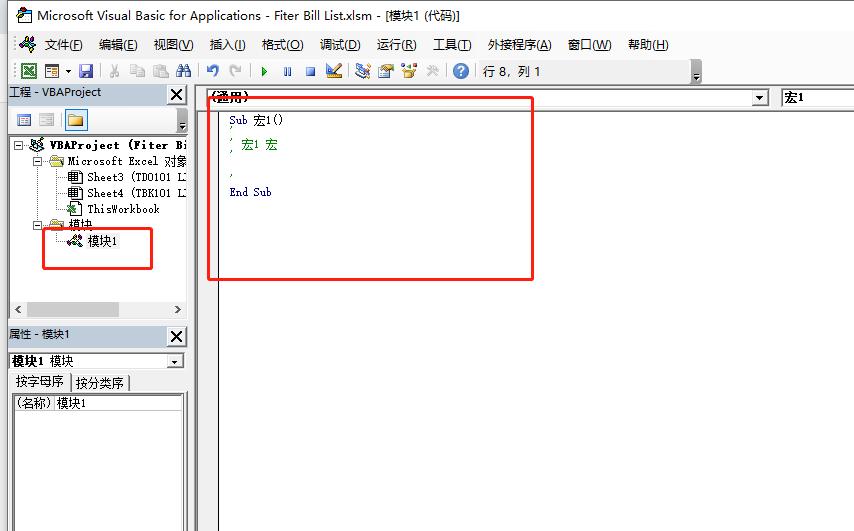Click the Insert UserForm toolbar icon
Viewport: 854px width, 531px height.
pos(52,71)
